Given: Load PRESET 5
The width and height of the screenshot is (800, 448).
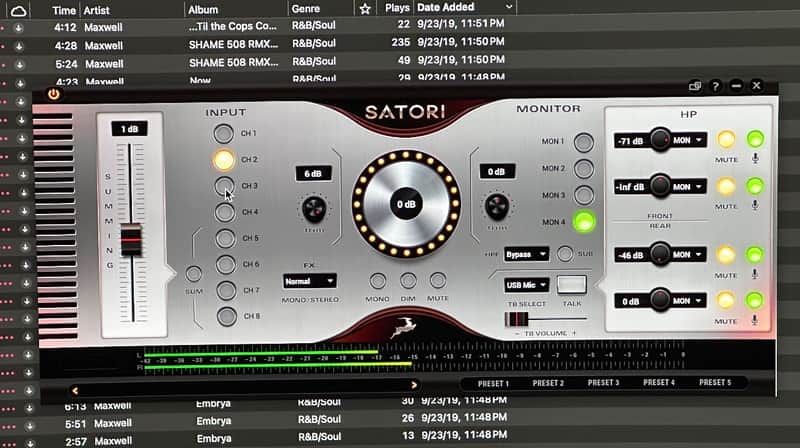Looking at the screenshot, I should (x=715, y=382).
